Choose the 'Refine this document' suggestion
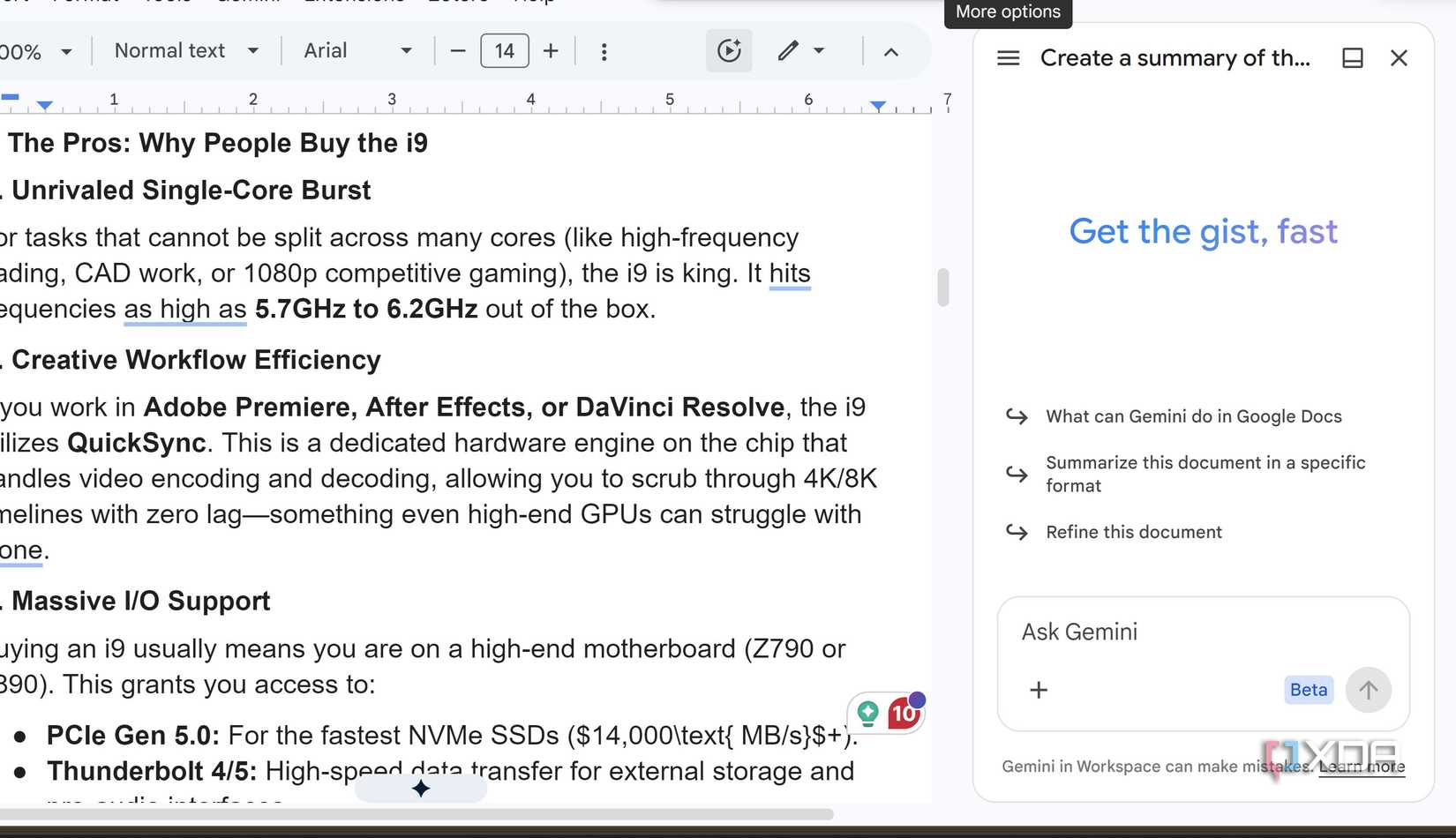1456x838 pixels. (1134, 532)
